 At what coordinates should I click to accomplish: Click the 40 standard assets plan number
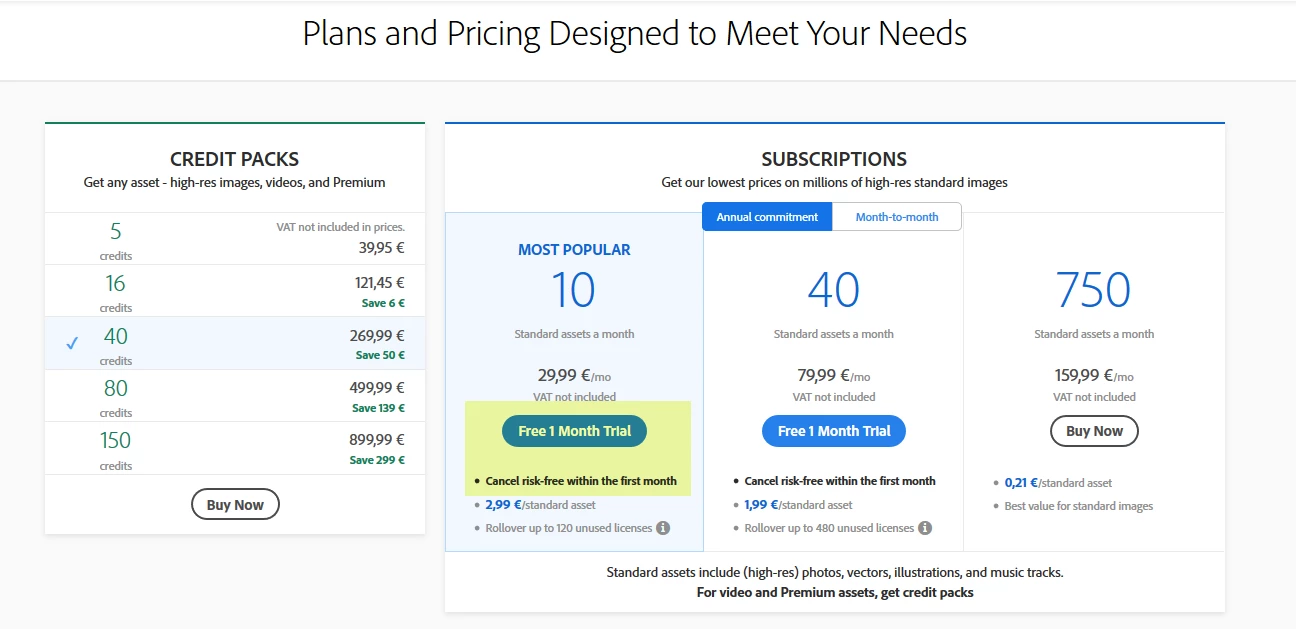pos(833,290)
